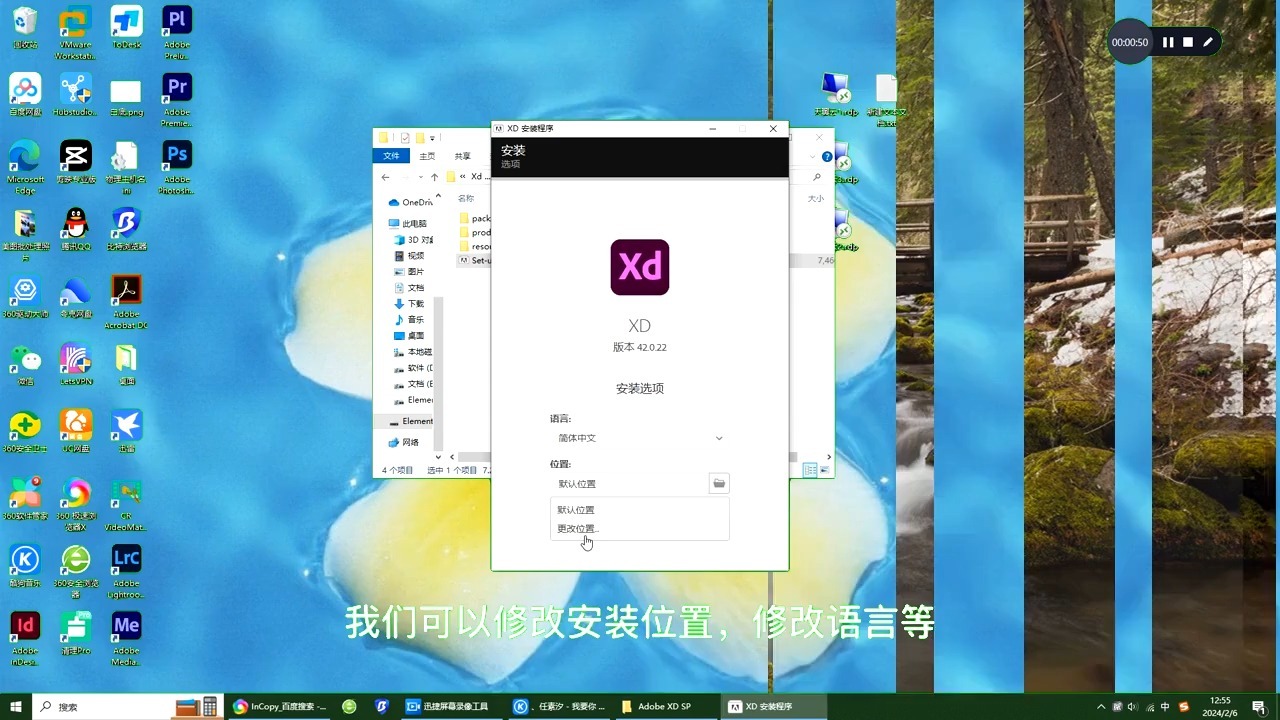Select 下载 in the navigation pane
The height and width of the screenshot is (720, 1280).
[410, 304]
